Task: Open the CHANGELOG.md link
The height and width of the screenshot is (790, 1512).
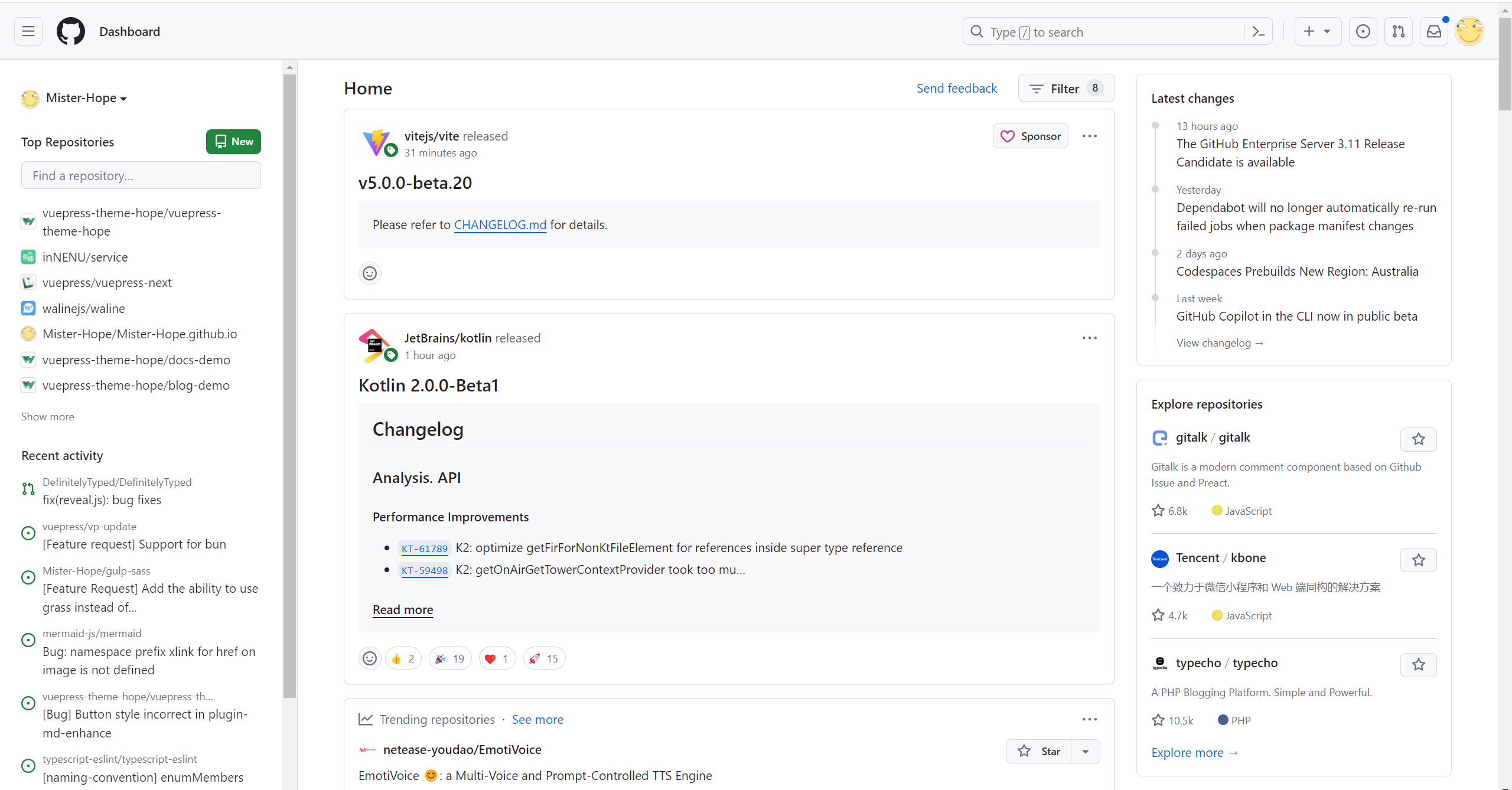Action: click(x=500, y=225)
